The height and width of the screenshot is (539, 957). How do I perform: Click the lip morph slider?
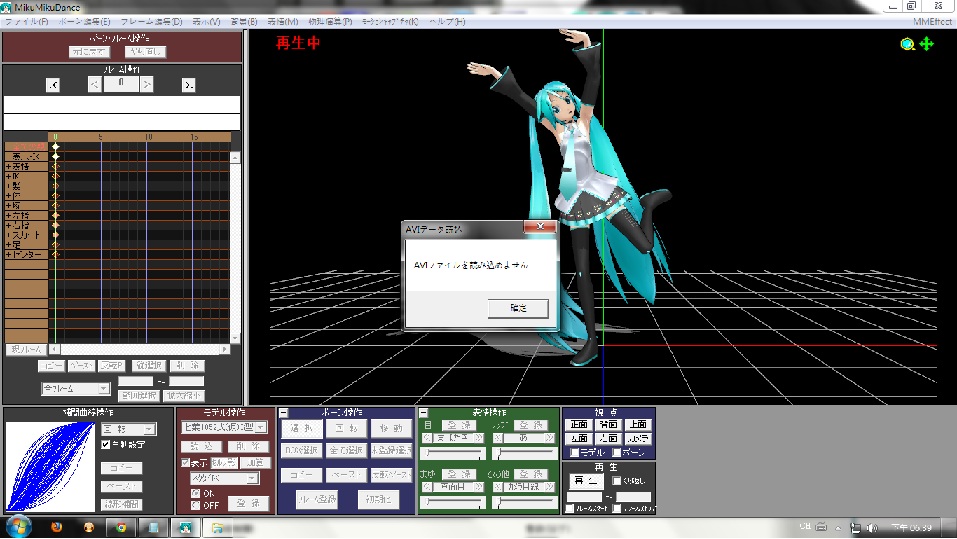pyautogui.click(x=525, y=453)
